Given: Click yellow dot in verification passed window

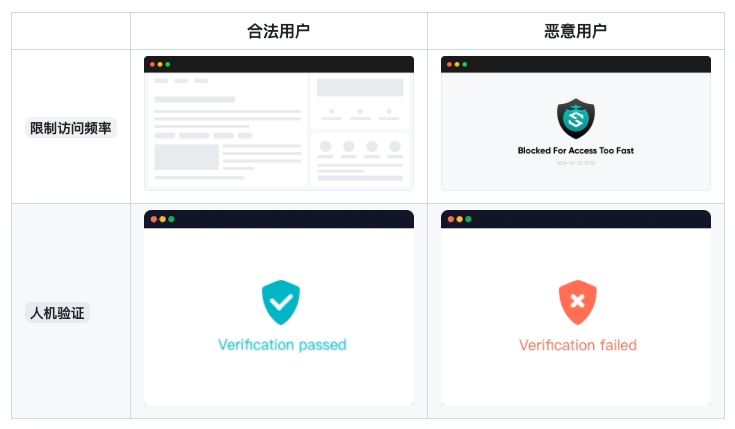Looking at the screenshot, I should click(163, 219).
